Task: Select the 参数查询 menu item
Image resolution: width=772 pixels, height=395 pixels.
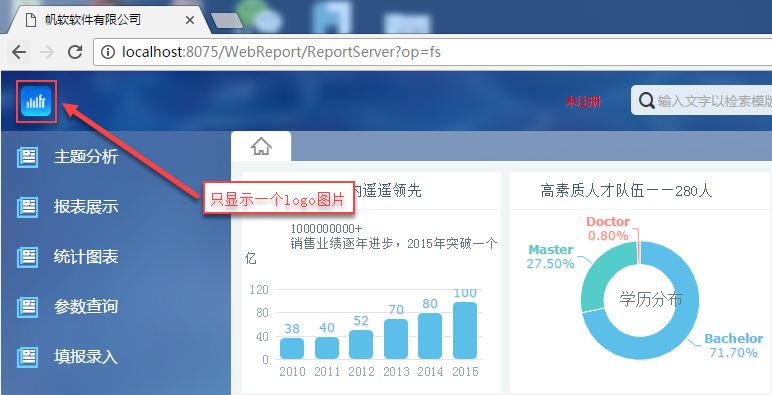Action: tap(86, 307)
